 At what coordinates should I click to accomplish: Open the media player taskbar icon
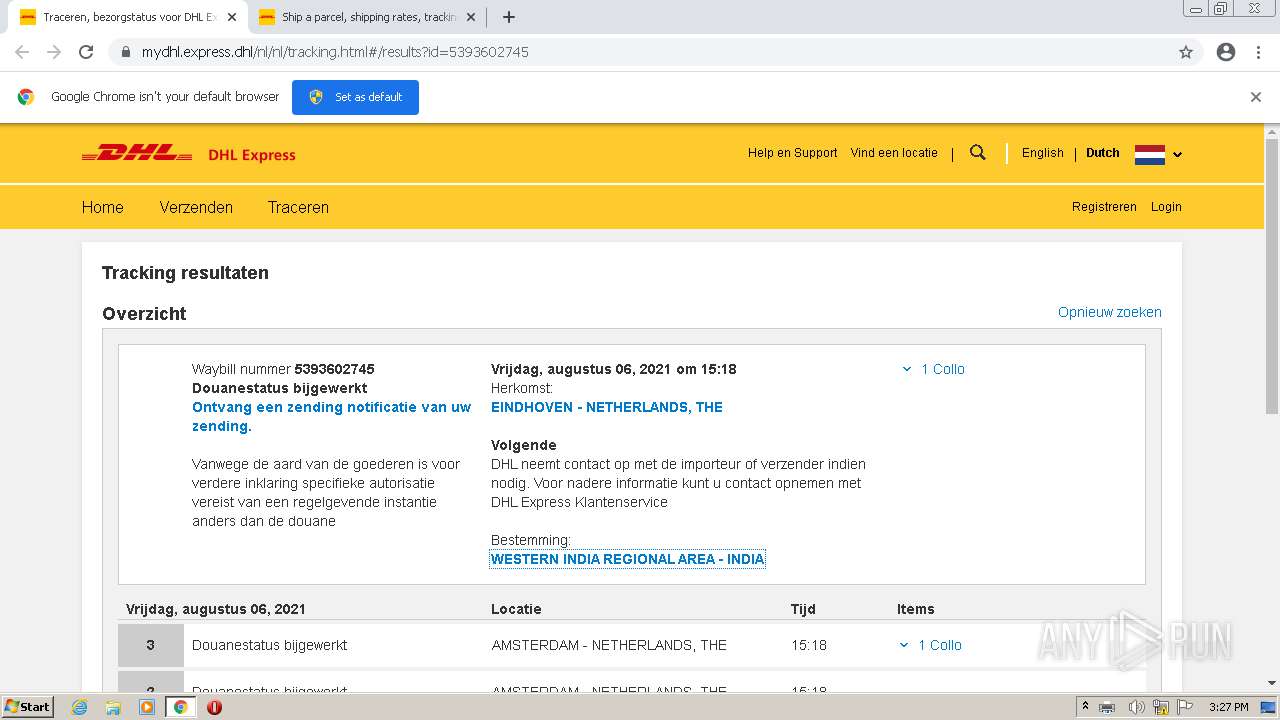147,707
